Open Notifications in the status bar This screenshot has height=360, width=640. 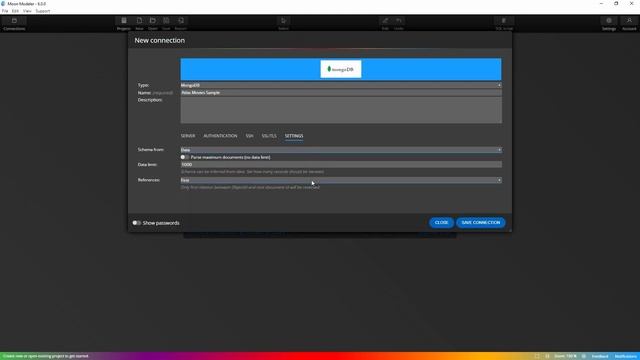pyautogui.click(x=625, y=356)
